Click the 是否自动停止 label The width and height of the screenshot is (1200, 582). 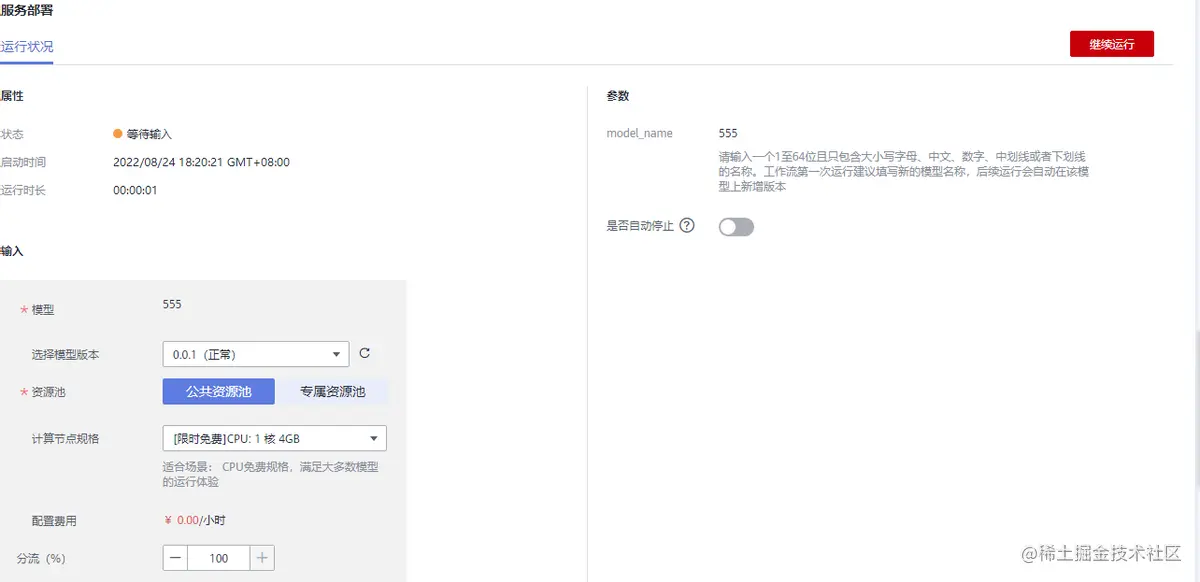click(640, 226)
